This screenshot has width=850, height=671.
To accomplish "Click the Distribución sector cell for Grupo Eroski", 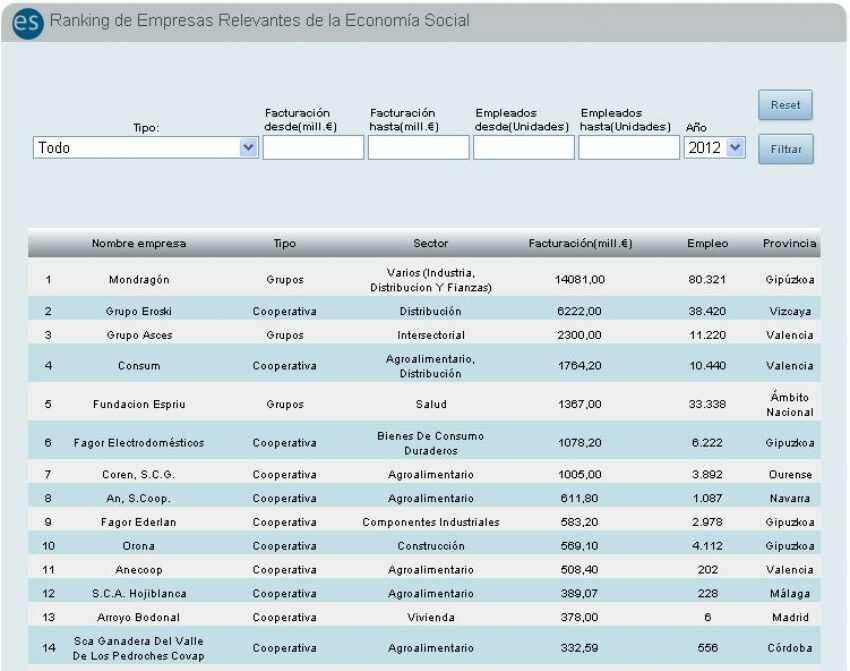I will (430, 311).
